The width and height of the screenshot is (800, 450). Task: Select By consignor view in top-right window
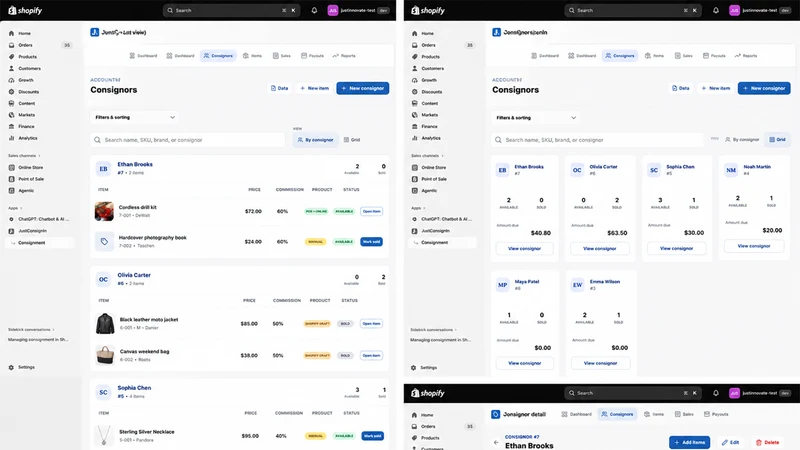[x=742, y=140]
